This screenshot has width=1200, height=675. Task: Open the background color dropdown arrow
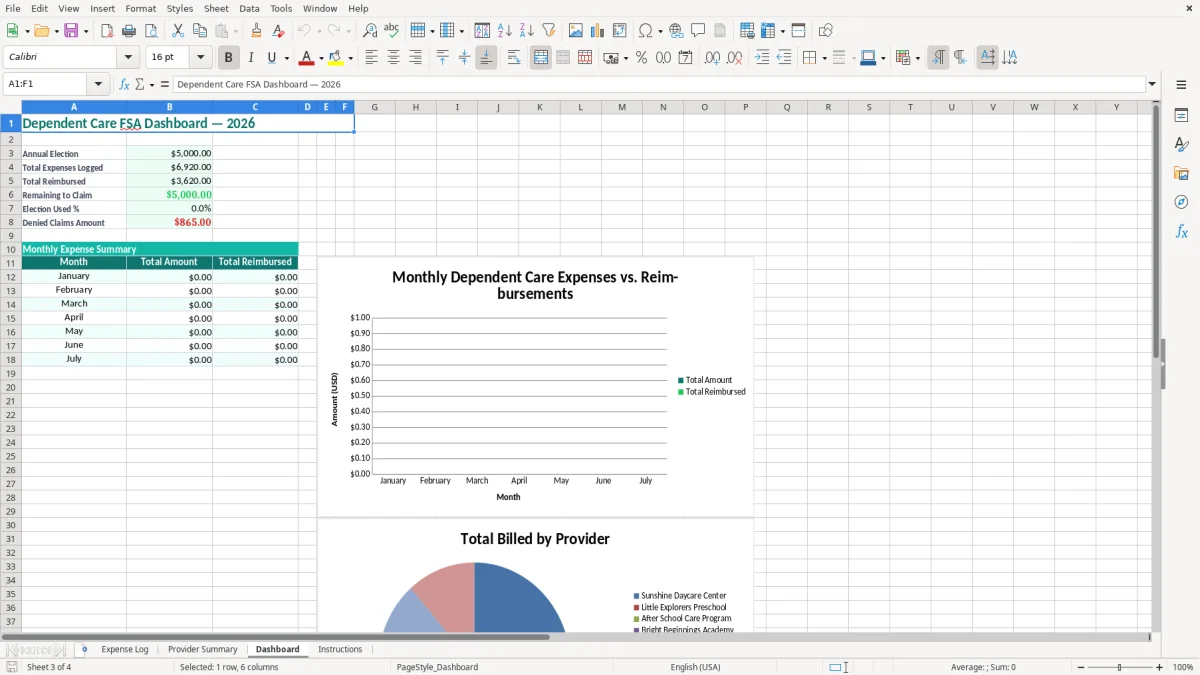pyautogui.click(x=350, y=58)
